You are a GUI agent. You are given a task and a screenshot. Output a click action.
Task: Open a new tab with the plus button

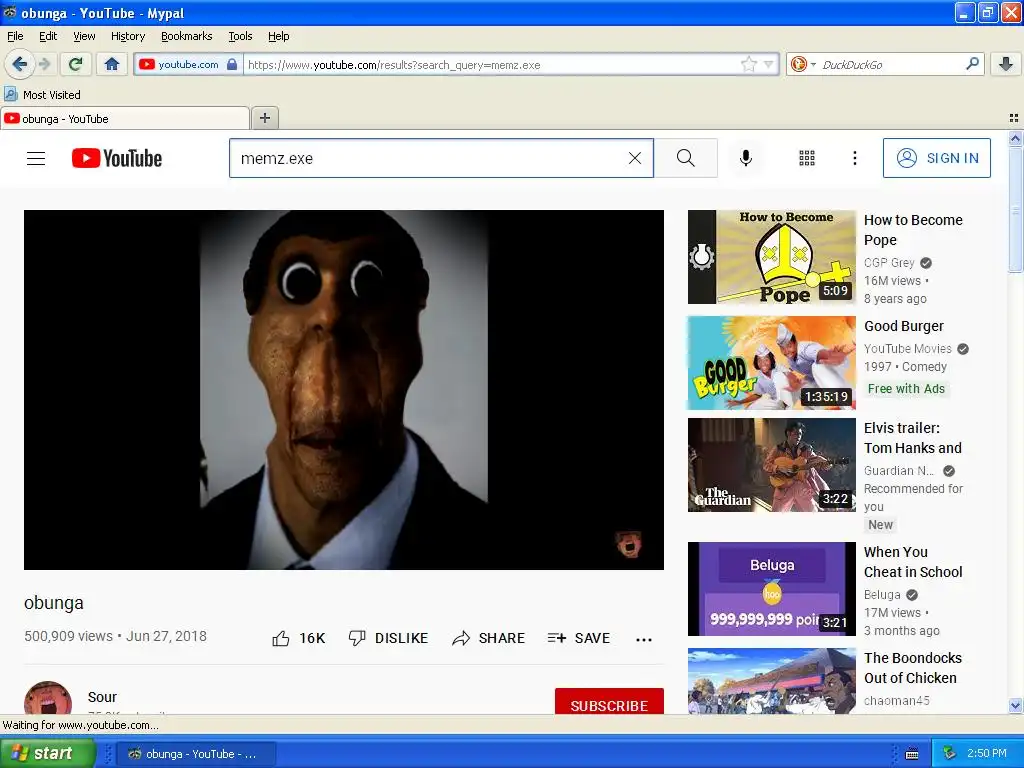[264, 118]
